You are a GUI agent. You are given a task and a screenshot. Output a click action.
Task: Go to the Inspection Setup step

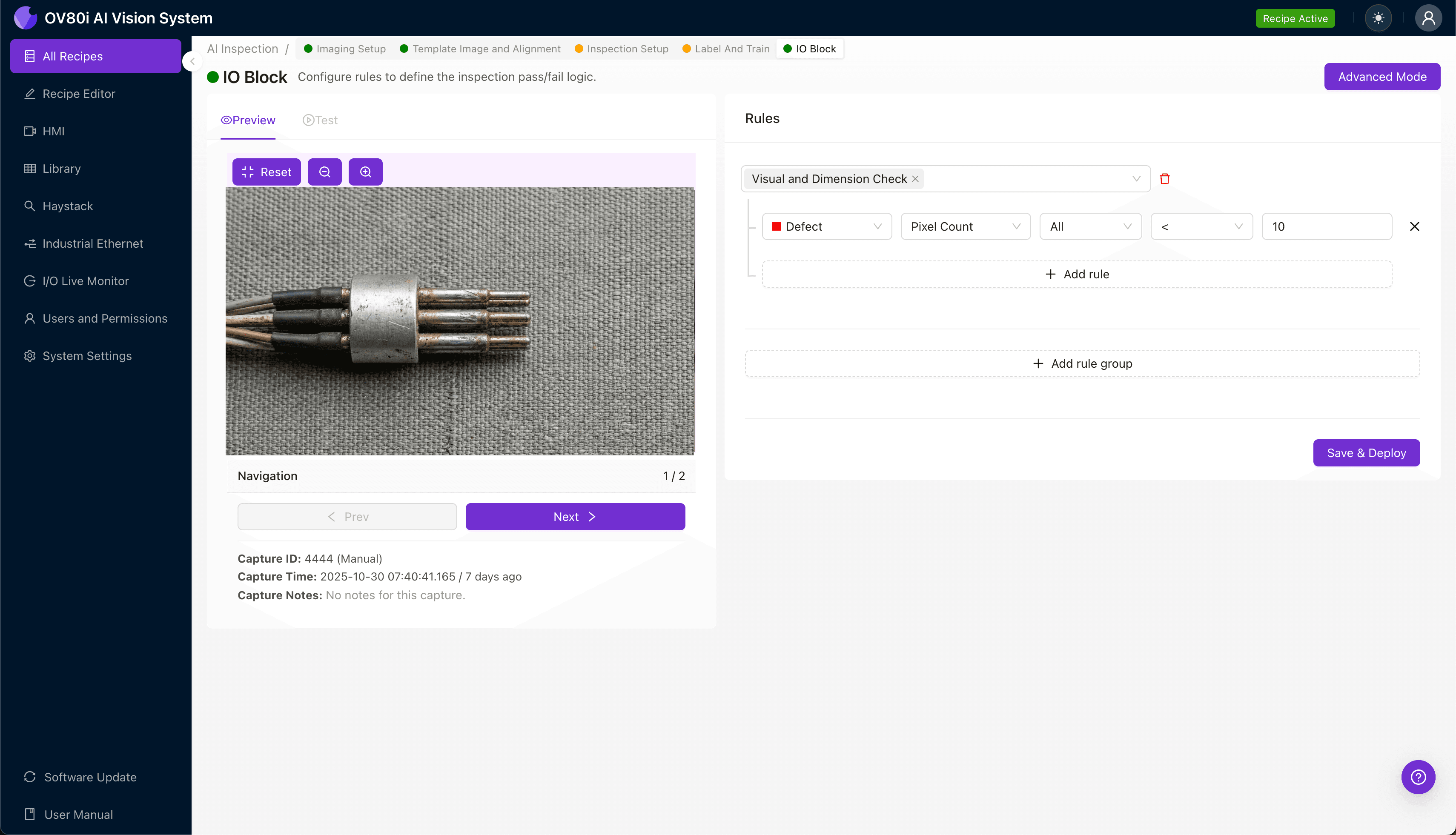(x=621, y=49)
